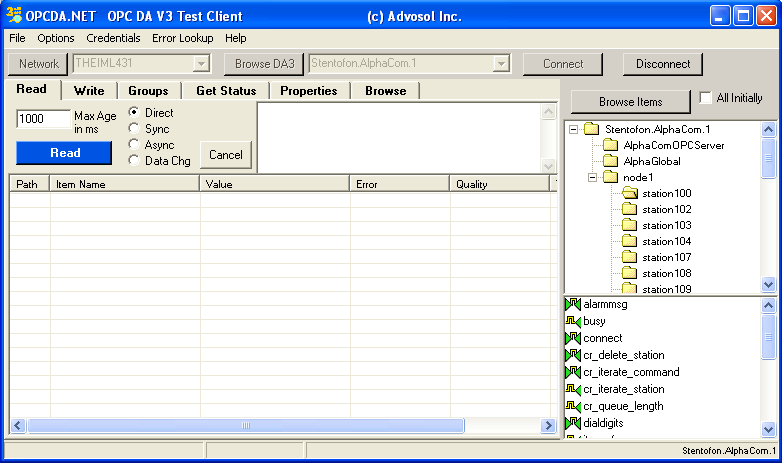
Task: Select the cr_queue_length item icon
Action: coord(572,406)
